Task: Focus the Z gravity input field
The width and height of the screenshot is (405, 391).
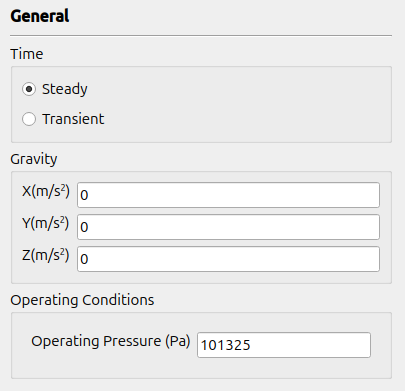Action: coord(228,259)
